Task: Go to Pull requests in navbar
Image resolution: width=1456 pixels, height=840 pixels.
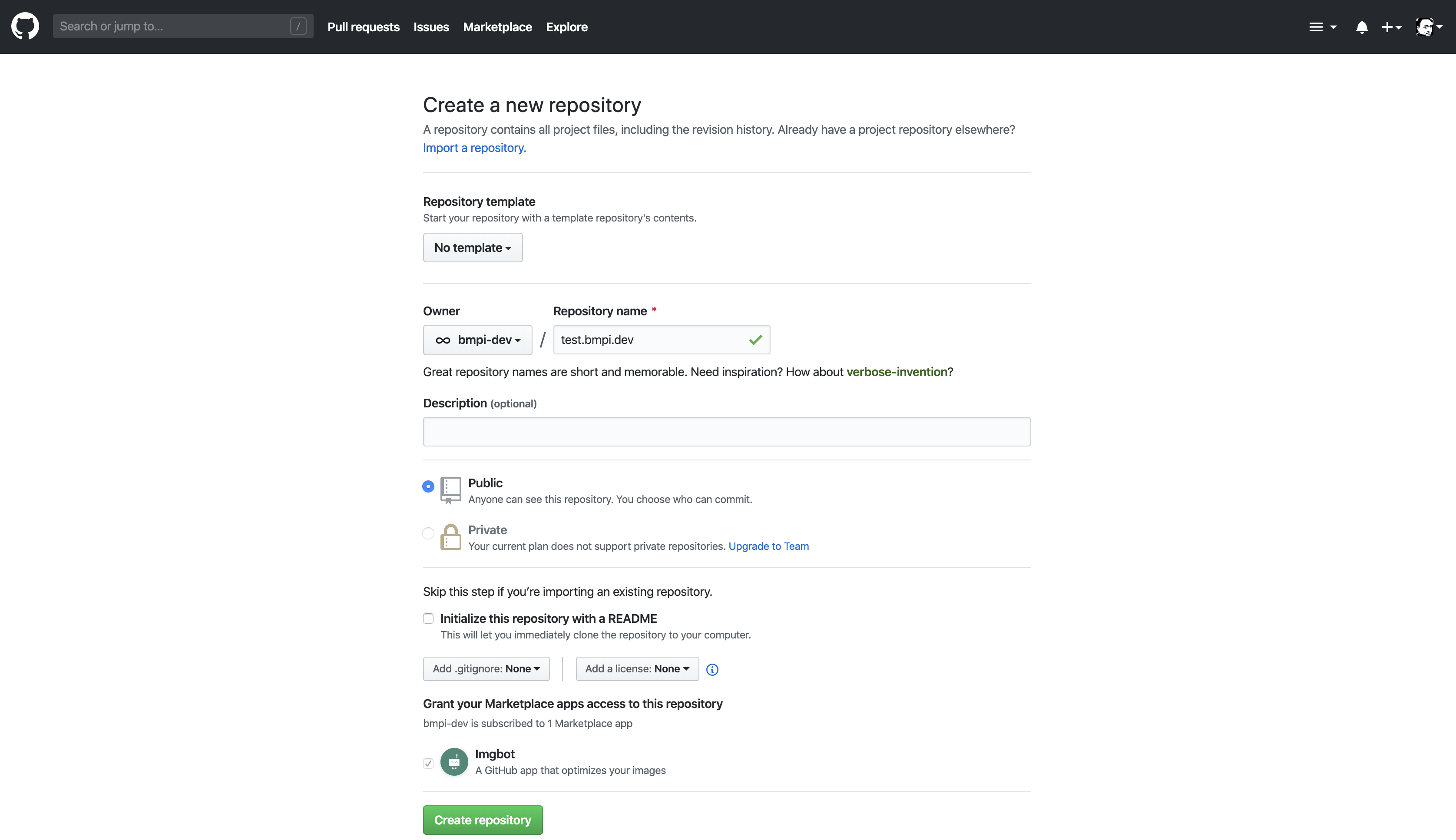Action: pyautogui.click(x=363, y=27)
